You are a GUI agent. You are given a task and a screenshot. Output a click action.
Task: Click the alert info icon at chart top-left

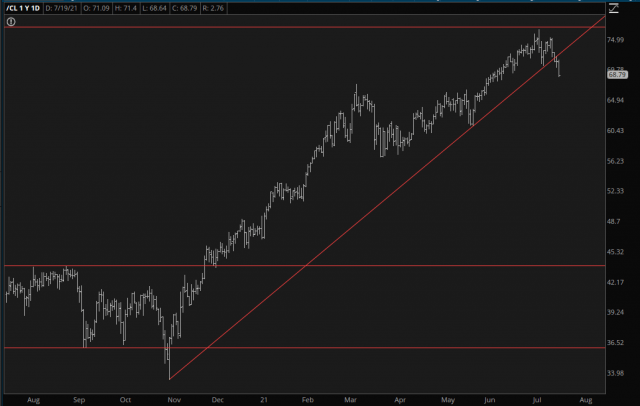point(11,19)
